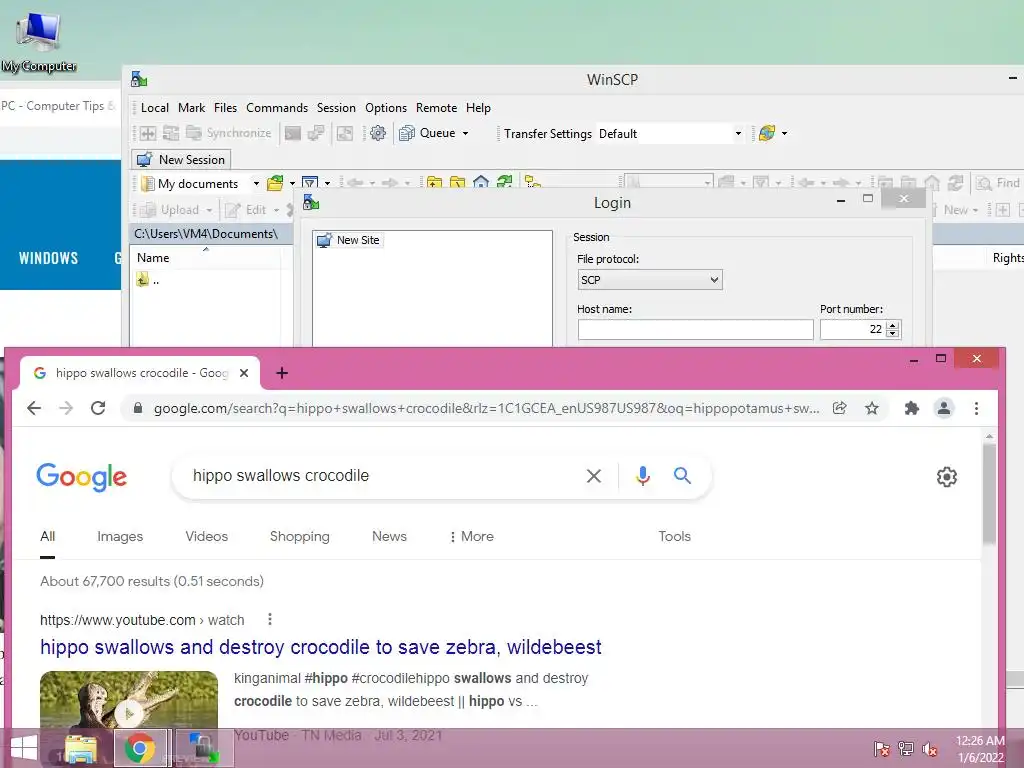Click the WinSCP transfer settings globe icon

pyautogui.click(x=767, y=133)
